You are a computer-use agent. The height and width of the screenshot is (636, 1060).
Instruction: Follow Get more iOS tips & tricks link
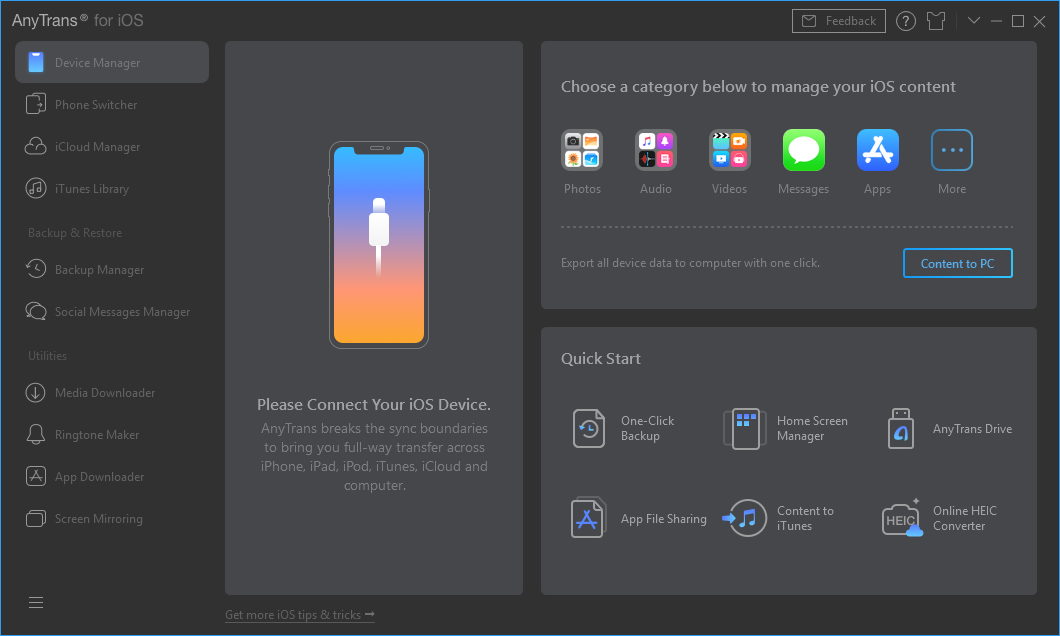point(299,615)
